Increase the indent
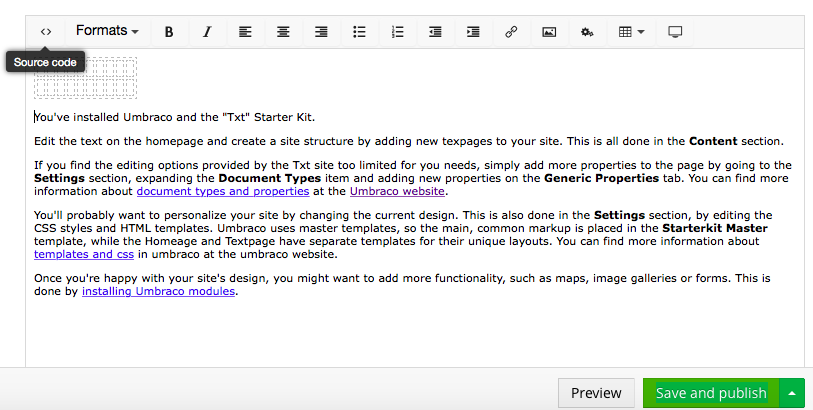Image resolution: width=813 pixels, height=410 pixels. point(473,32)
